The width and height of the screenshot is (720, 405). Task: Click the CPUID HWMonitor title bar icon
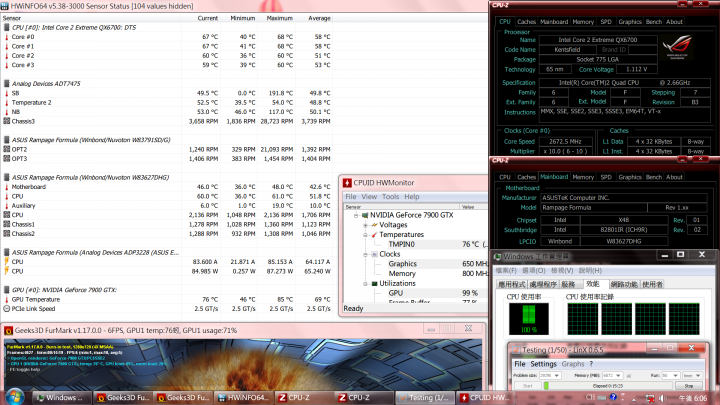pos(347,183)
